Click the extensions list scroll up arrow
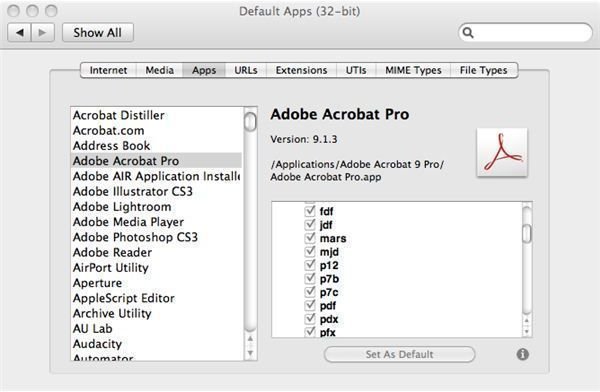 tap(527, 320)
